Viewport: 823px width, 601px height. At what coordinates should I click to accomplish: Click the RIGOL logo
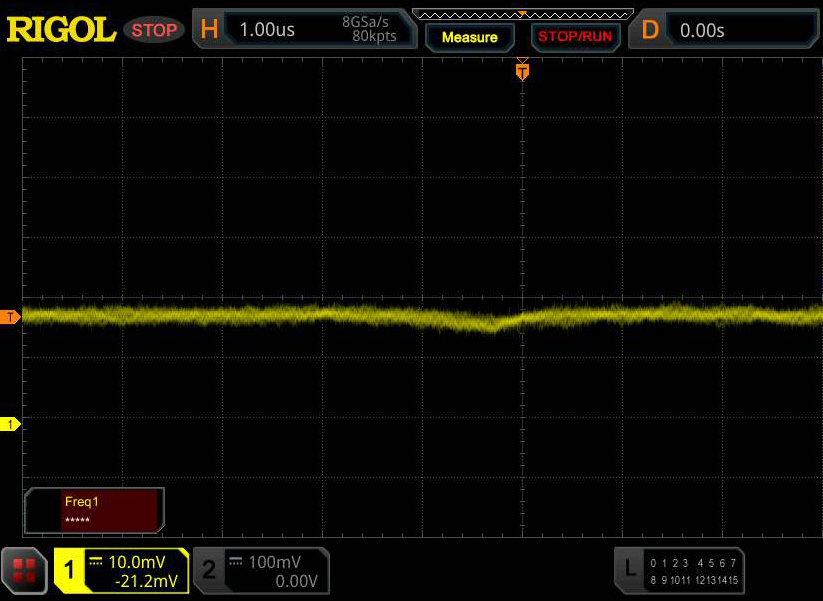click(x=61, y=30)
